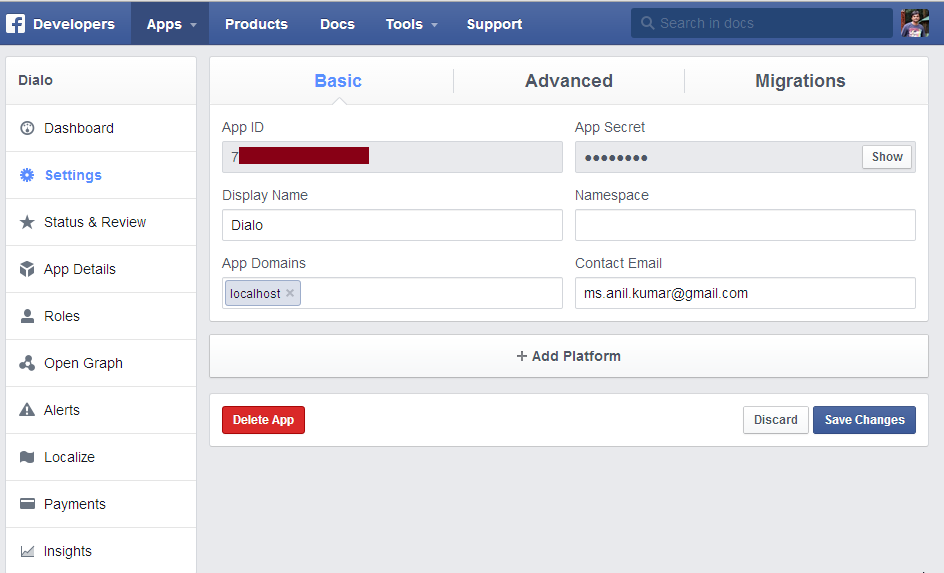Open the Products menu
Image resolution: width=944 pixels, height=573 pixels.
[x=256, y=24]
